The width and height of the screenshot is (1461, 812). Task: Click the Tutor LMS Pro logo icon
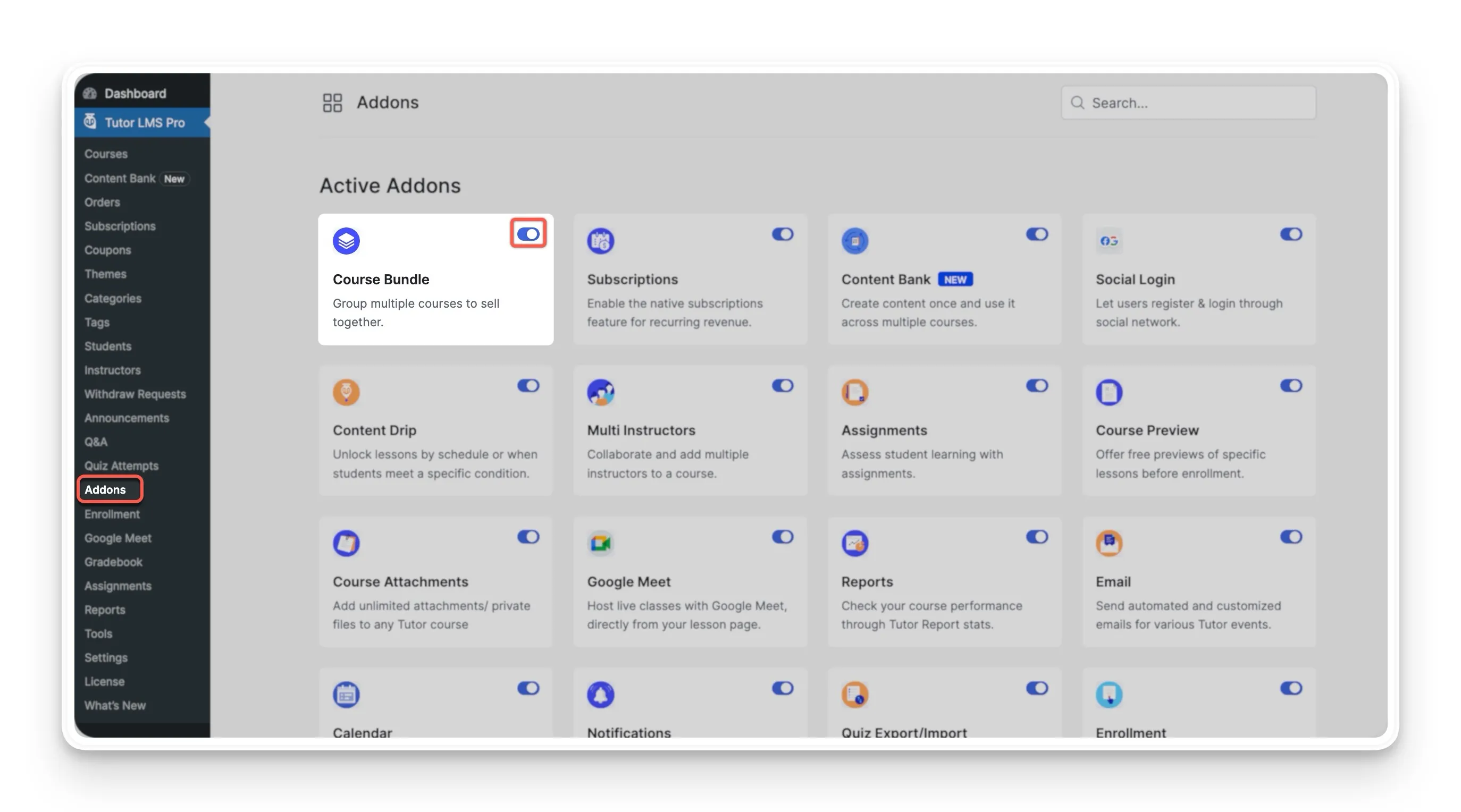coord(90,121)
